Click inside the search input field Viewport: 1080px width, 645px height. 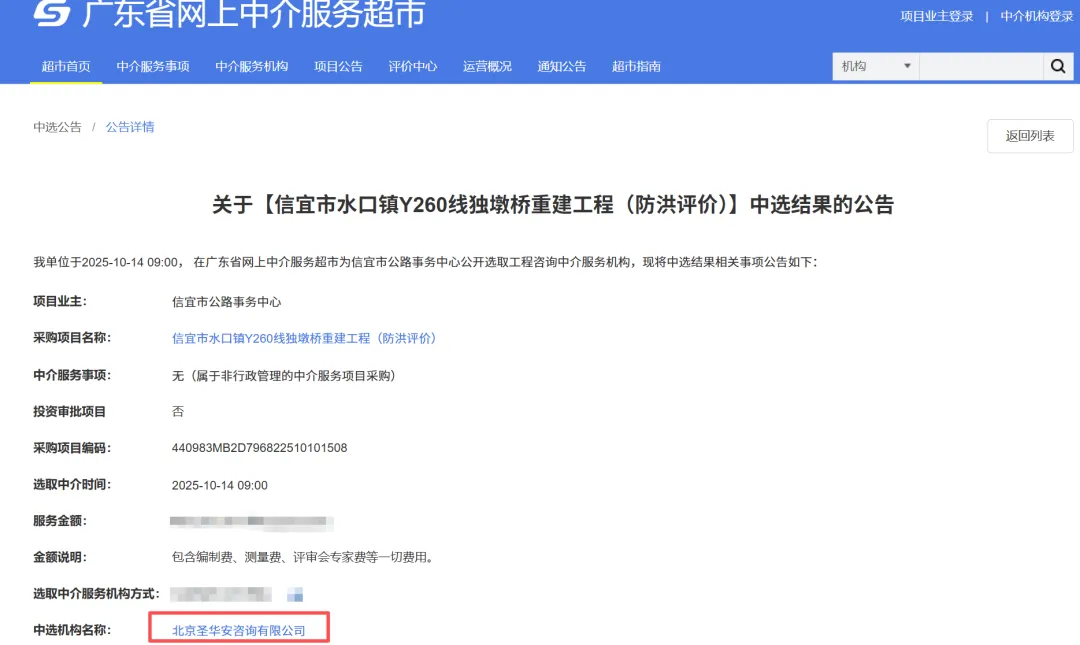pos(975,66)
